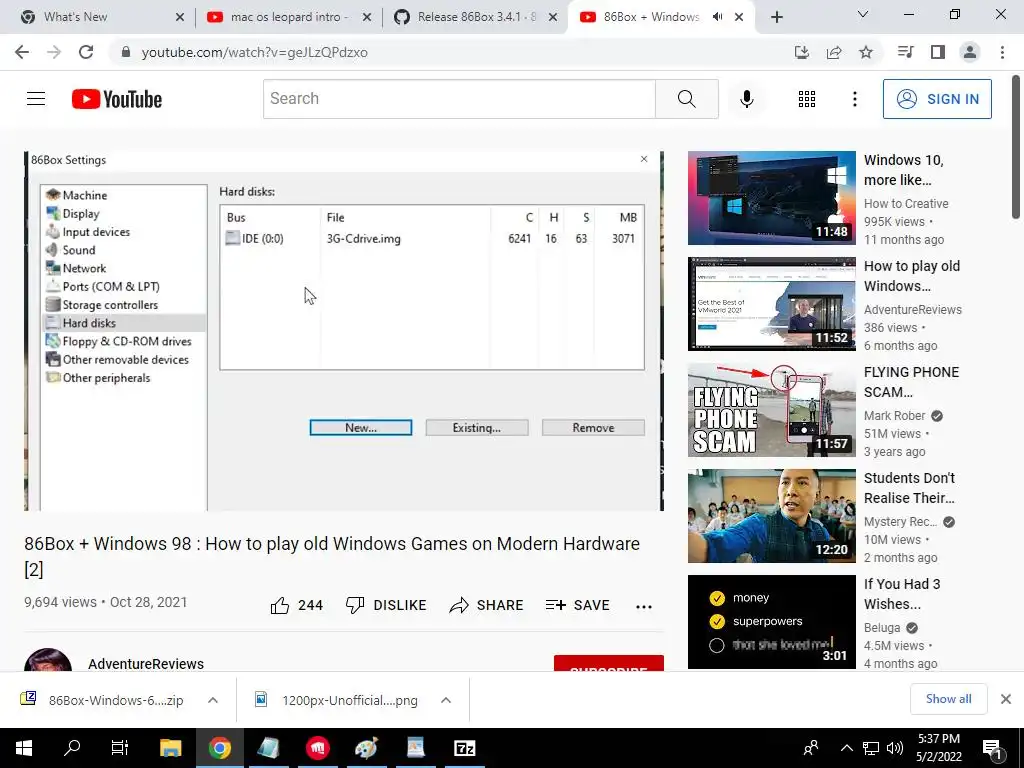Open Chrome profile avatar
The height and width of the screenshot is (768, 1024).
pyautogui.click(x=970, y=52)
